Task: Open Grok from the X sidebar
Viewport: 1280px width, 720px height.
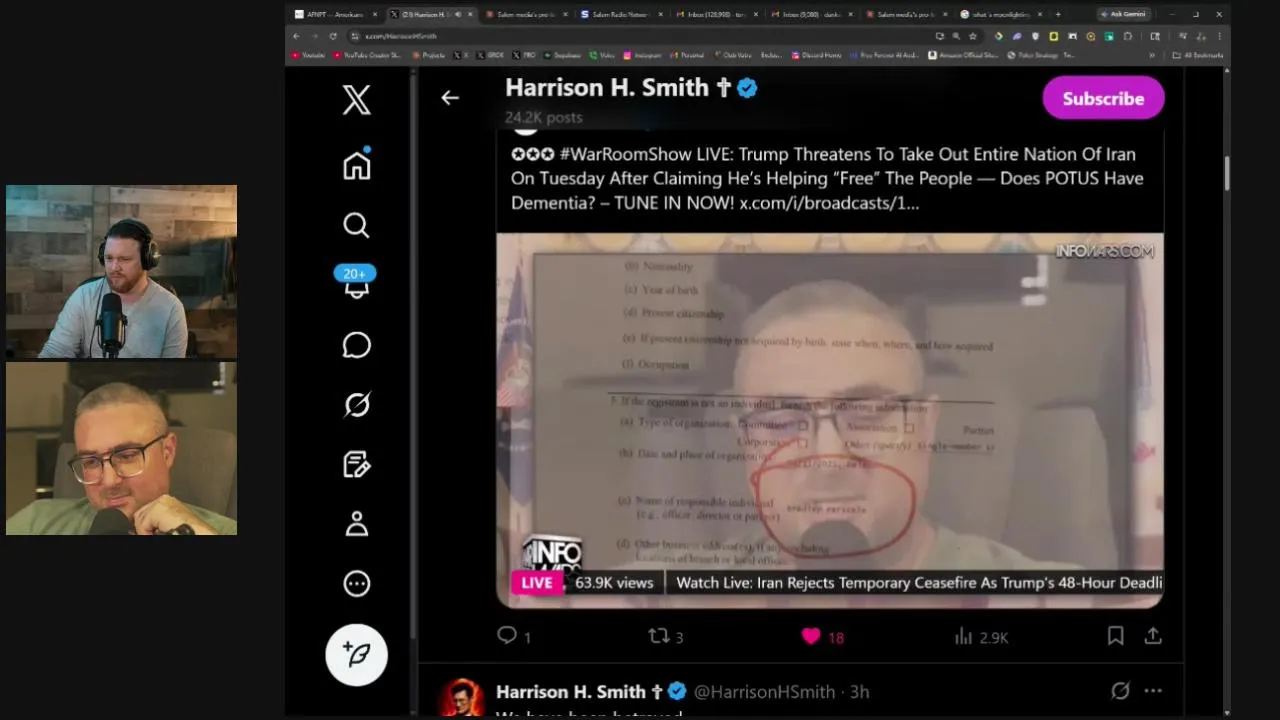Action: pos(356,405)
